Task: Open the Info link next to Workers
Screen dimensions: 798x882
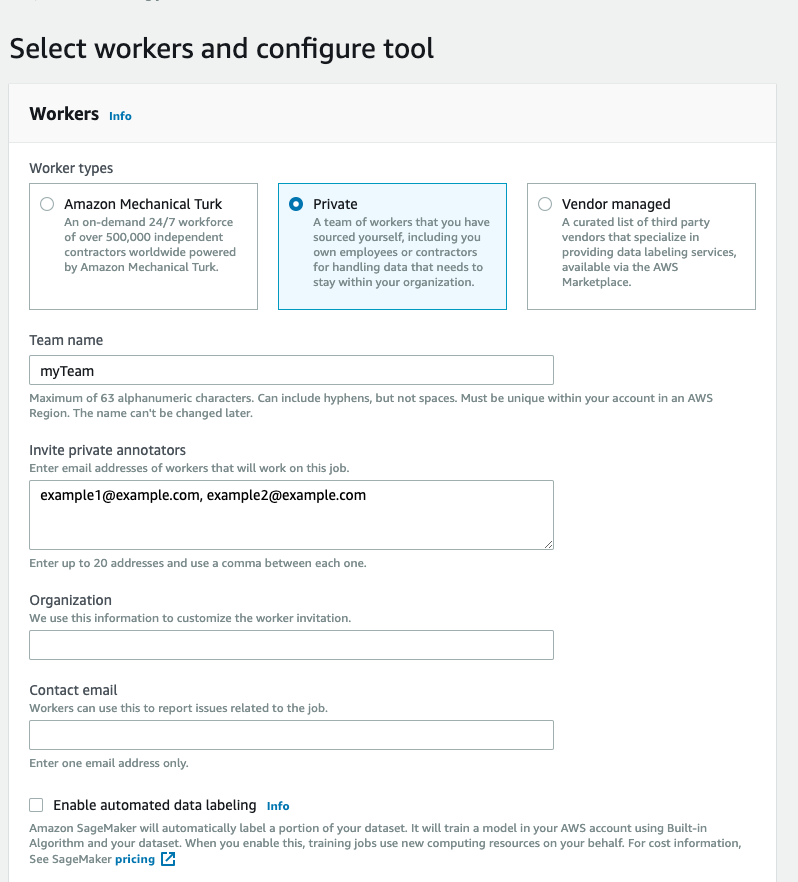Action: click(120, 116)
